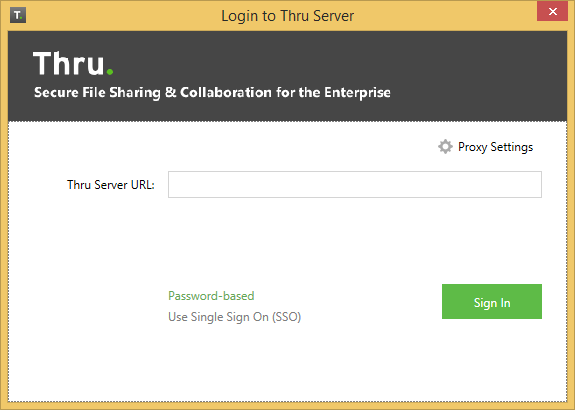Screen dimensions: 575x410
Task: Click the letter T of the Thru logo
Action: coord(44,63)
